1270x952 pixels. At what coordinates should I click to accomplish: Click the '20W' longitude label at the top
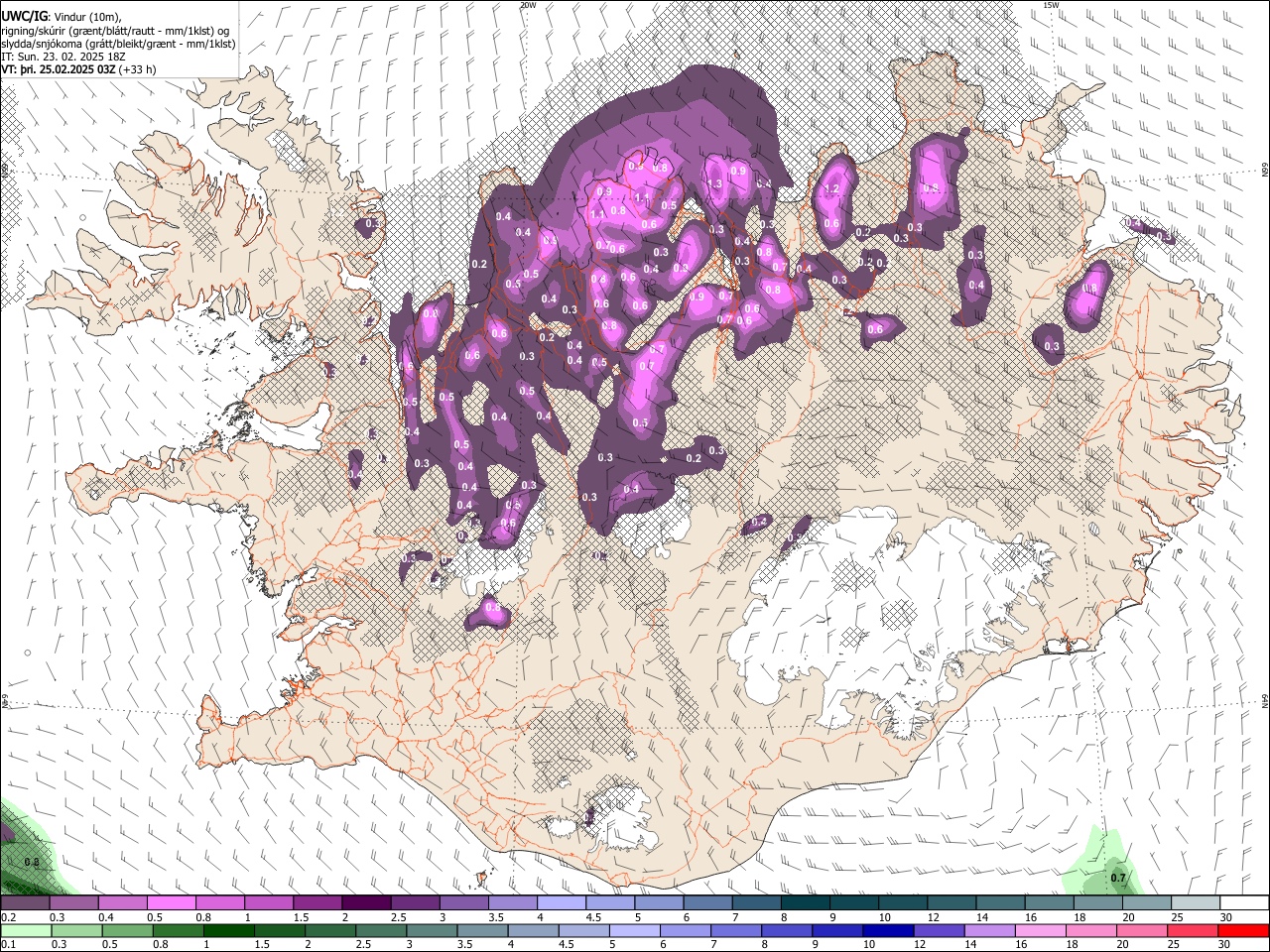[528, 5]
